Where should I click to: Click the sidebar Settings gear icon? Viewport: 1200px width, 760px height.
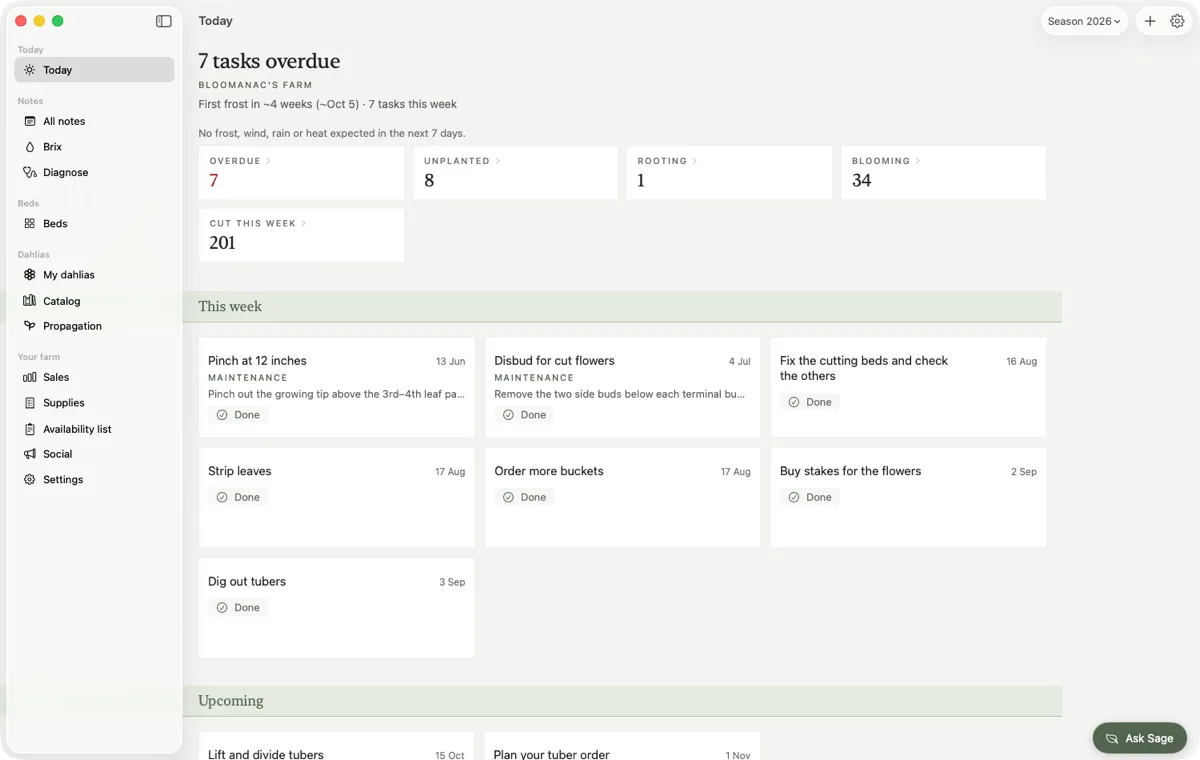30,480
